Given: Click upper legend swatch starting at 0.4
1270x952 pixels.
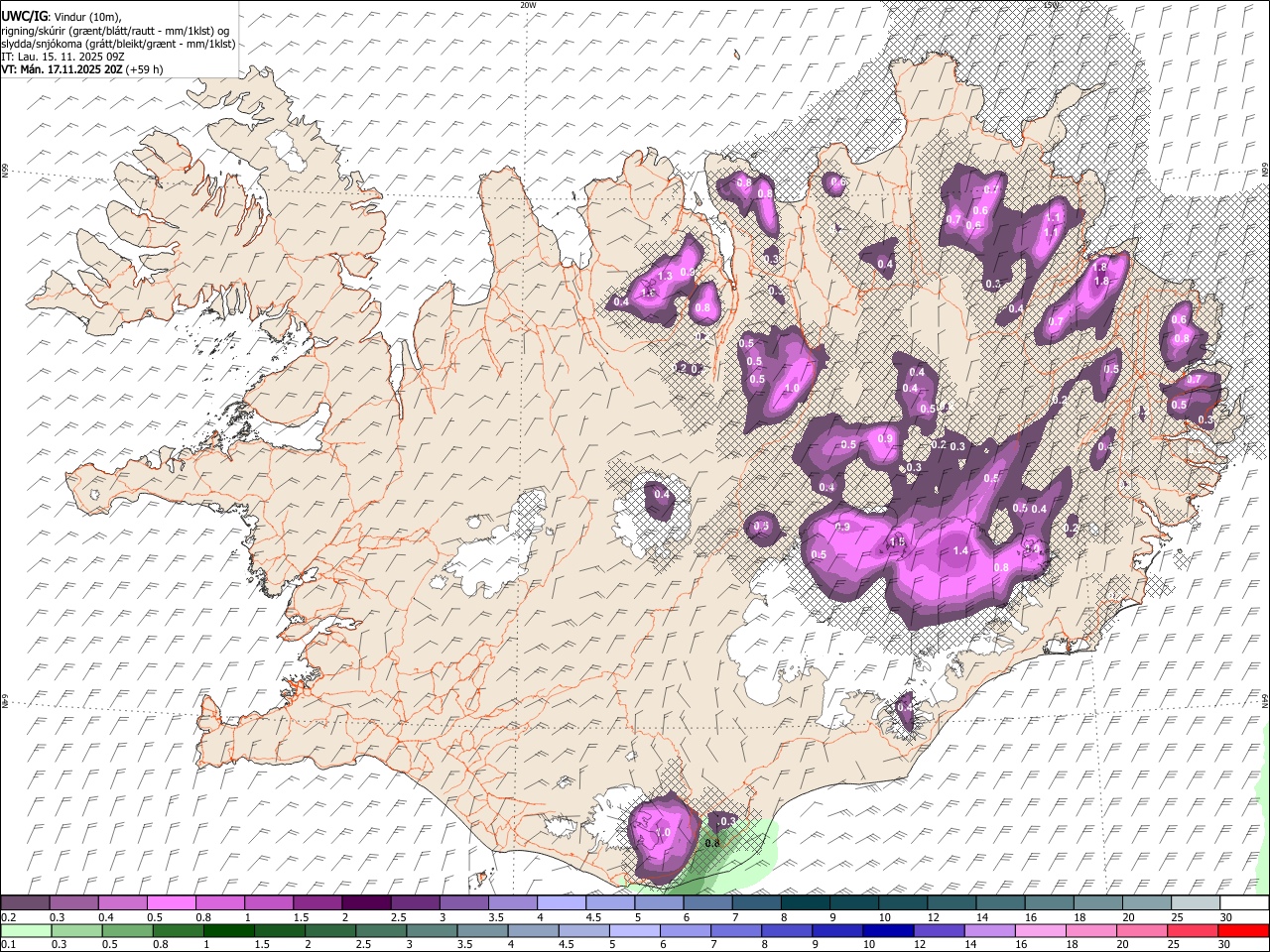Looking at the screenshot, I should 122,902.
